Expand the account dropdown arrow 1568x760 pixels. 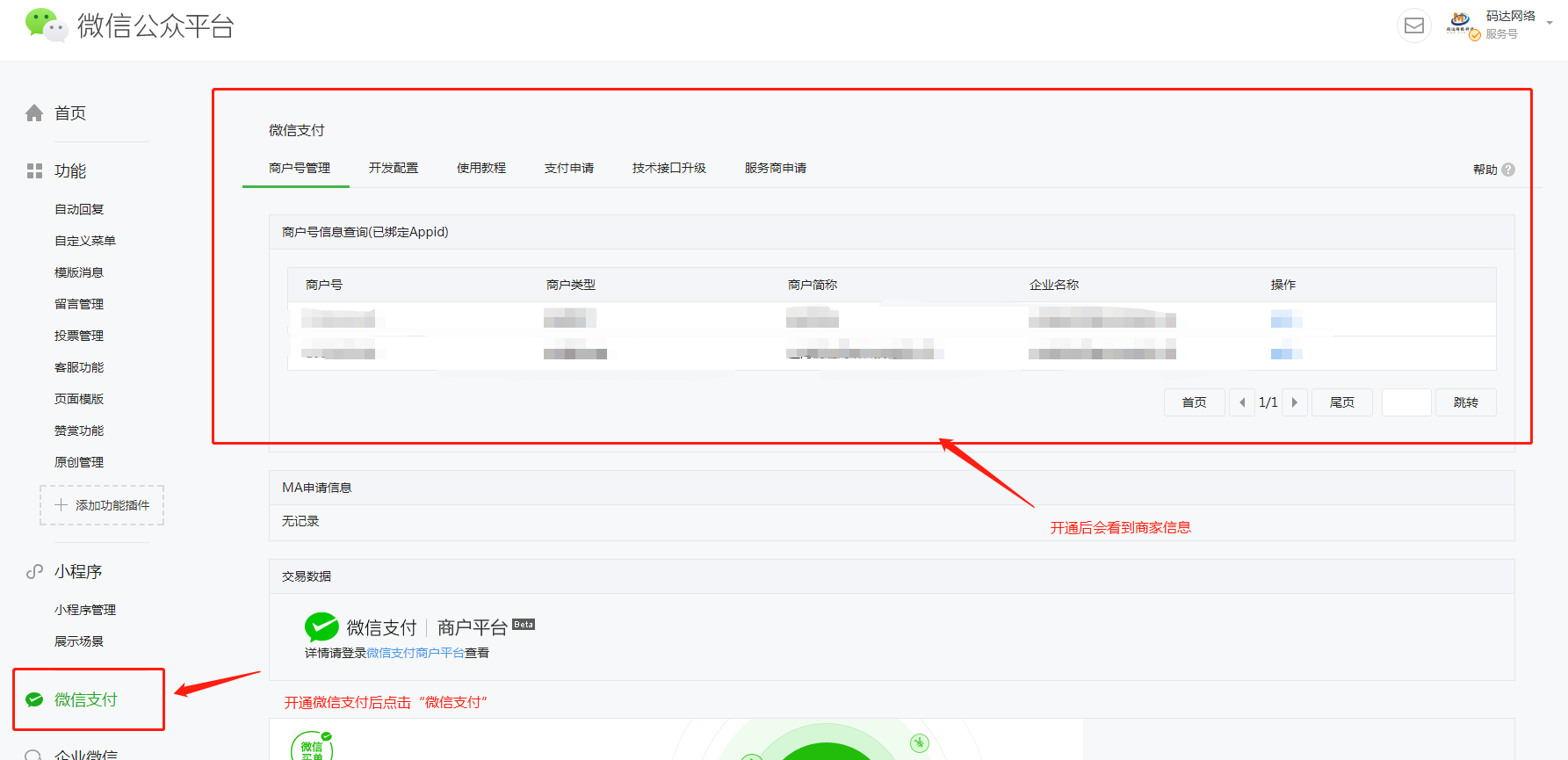1550,24
